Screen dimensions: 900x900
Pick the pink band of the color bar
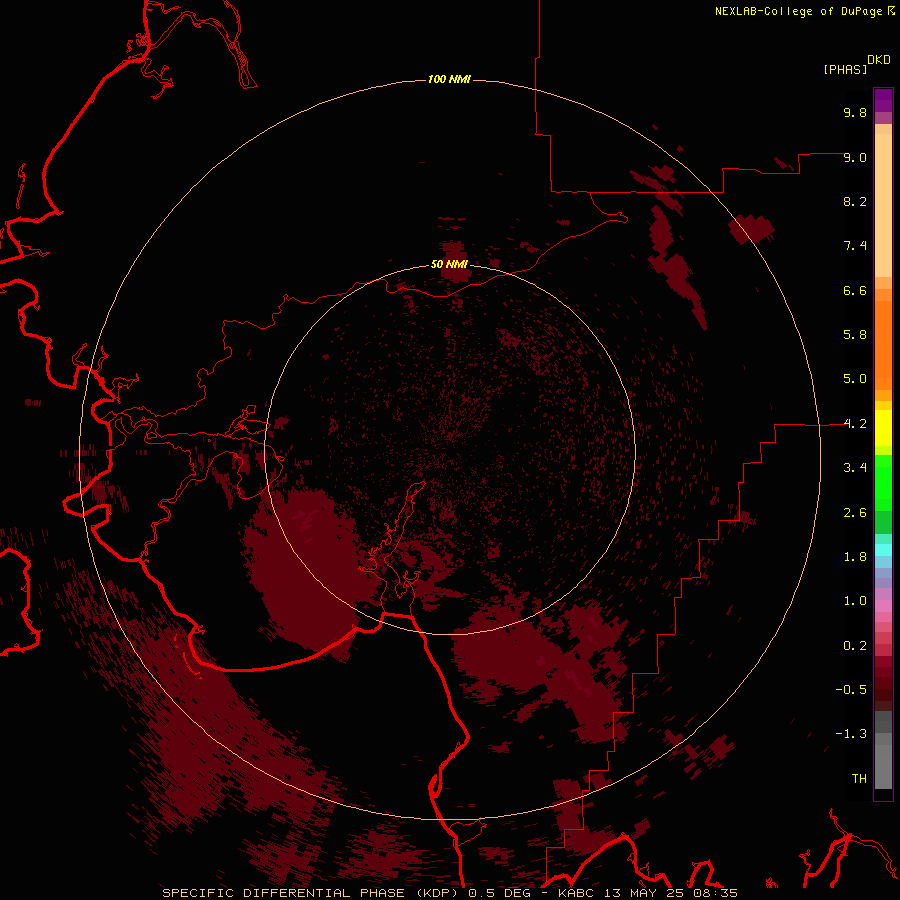tap(883, 606)
